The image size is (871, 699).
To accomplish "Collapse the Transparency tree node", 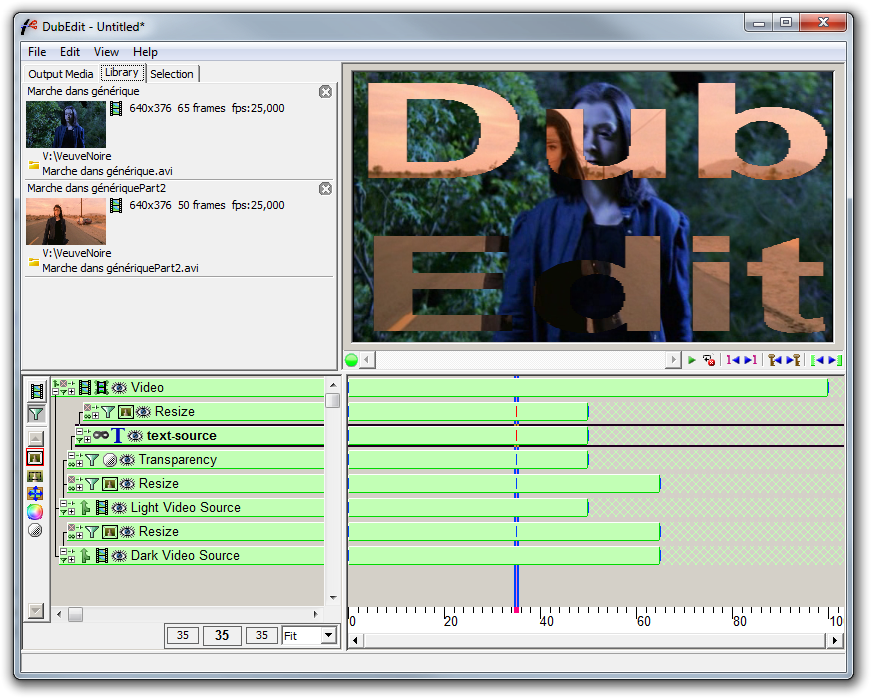I will 72,456.
